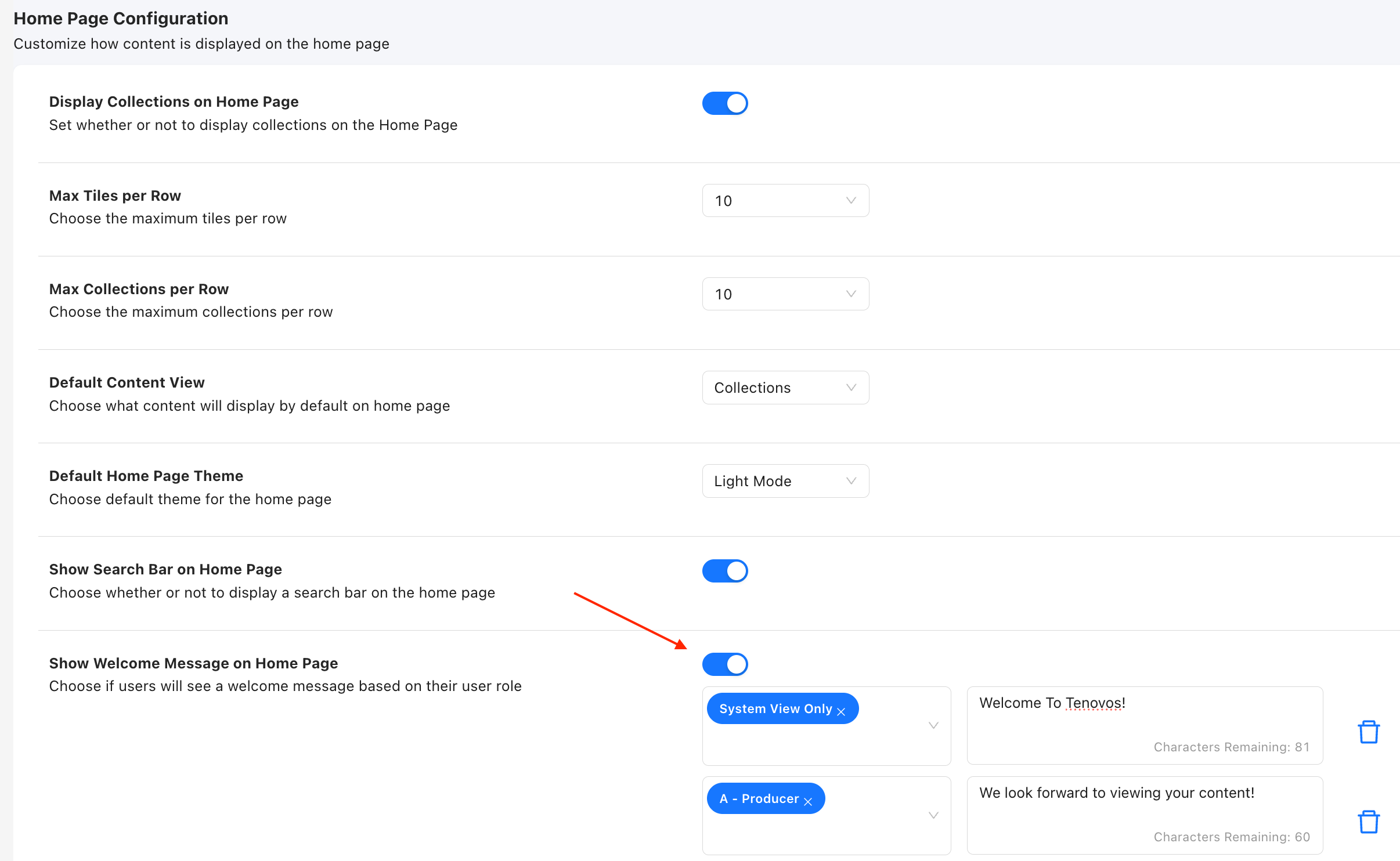Delete the A - Producer welcome message
Image resolution: width=1400 pixels, height=861 pixels.
(1368, 822)
